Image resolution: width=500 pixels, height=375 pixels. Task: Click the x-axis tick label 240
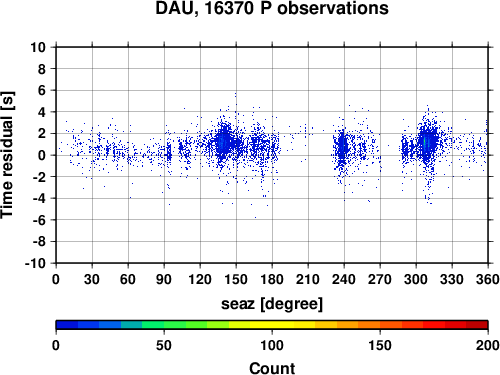point(344,279)
